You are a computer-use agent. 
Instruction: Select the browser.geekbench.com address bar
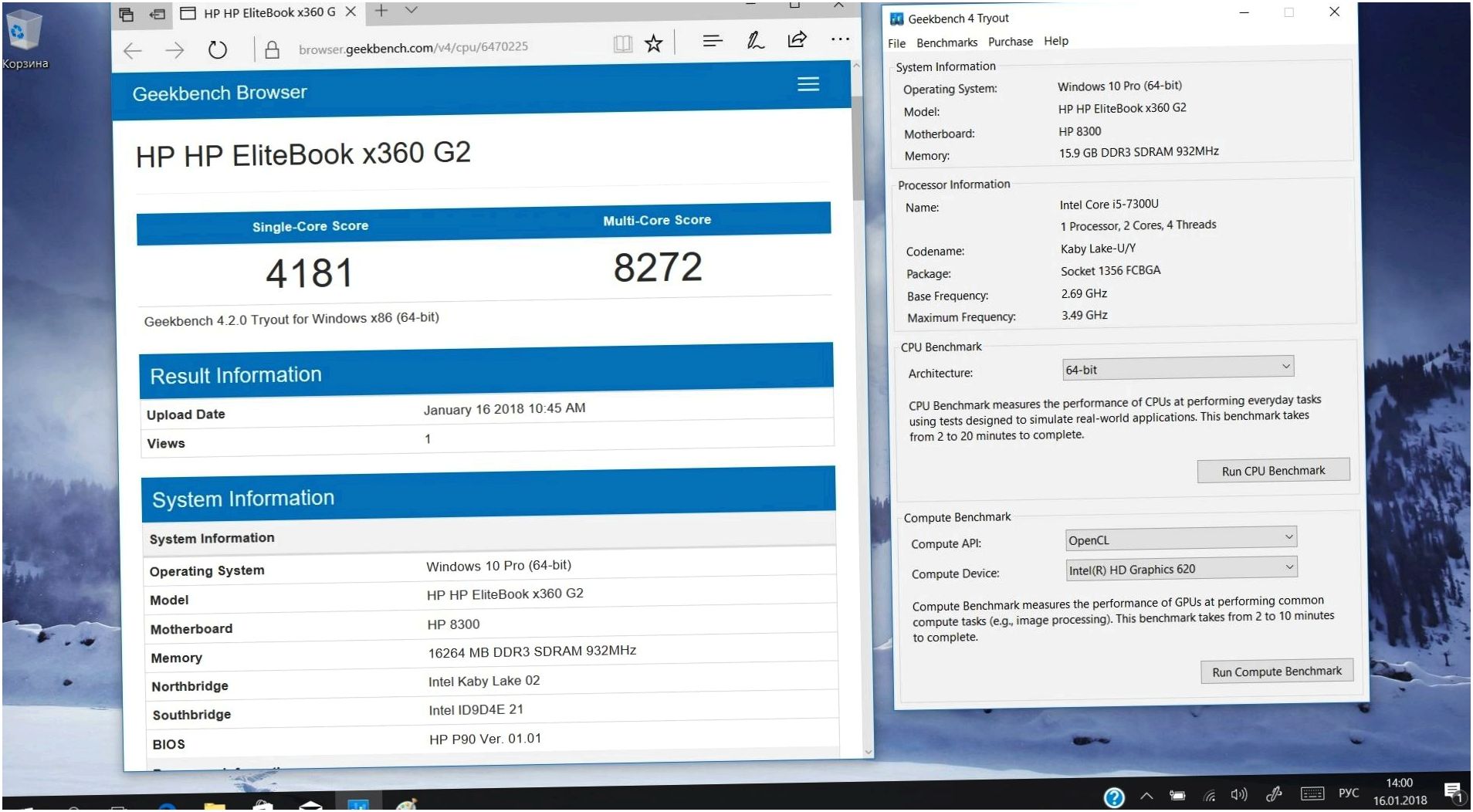point(414,48)
